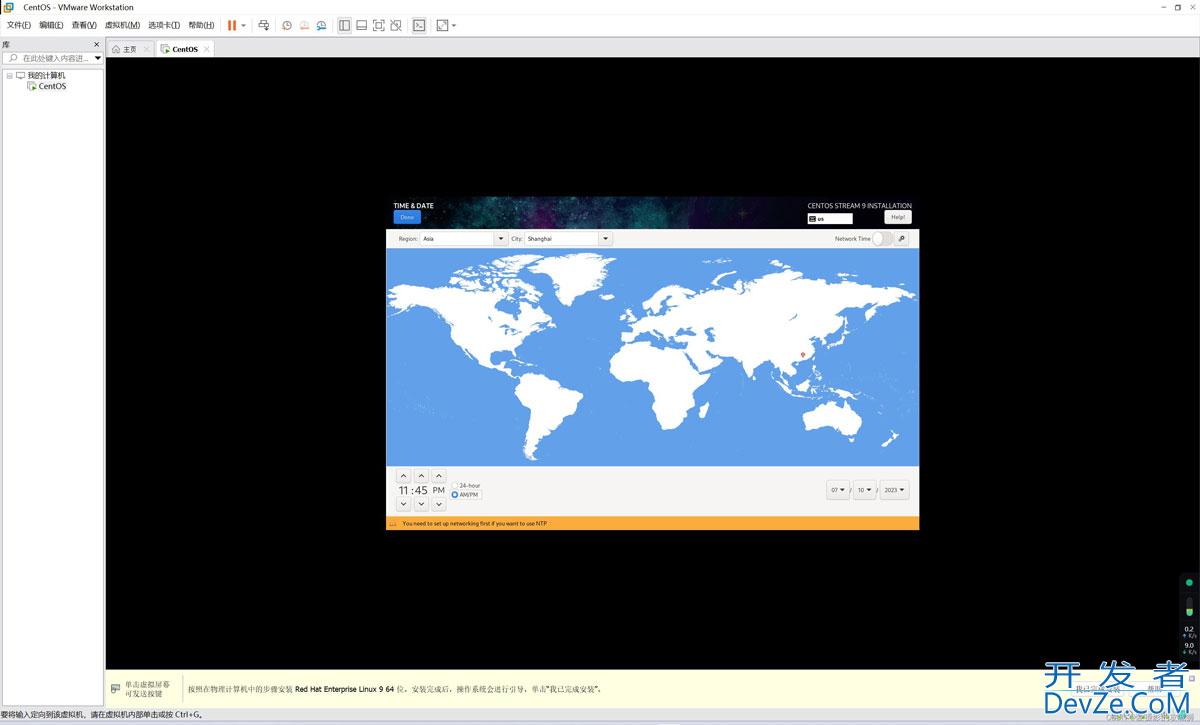This screenshot has height=725, width=1200.
Task: Select the AM/PM radio button
Action: (455, 495)
